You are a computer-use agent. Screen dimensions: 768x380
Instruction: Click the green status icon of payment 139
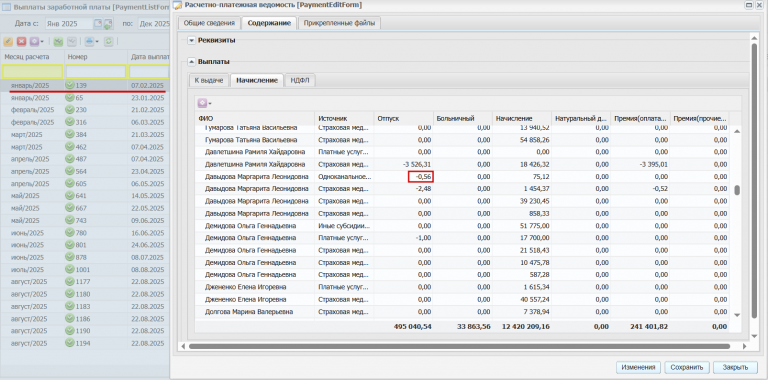[x=70, y=85]
